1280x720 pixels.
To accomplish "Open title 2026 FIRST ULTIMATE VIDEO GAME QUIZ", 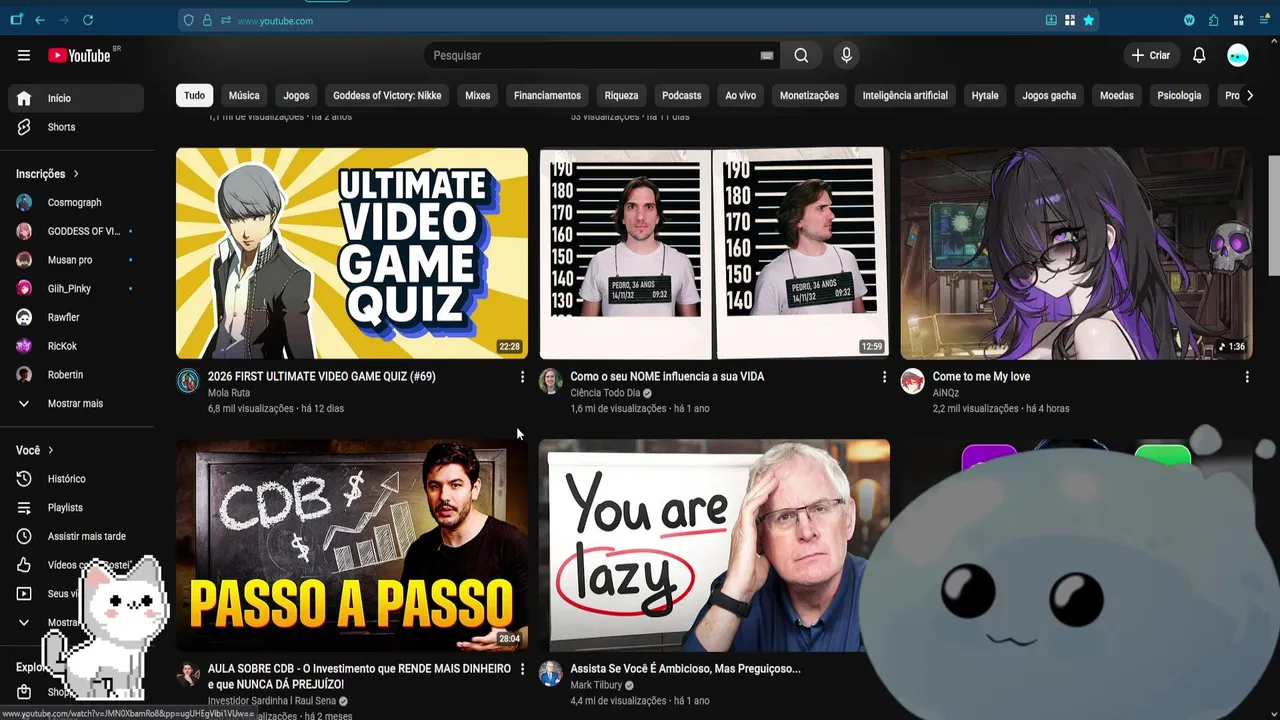I will point(321,377).
